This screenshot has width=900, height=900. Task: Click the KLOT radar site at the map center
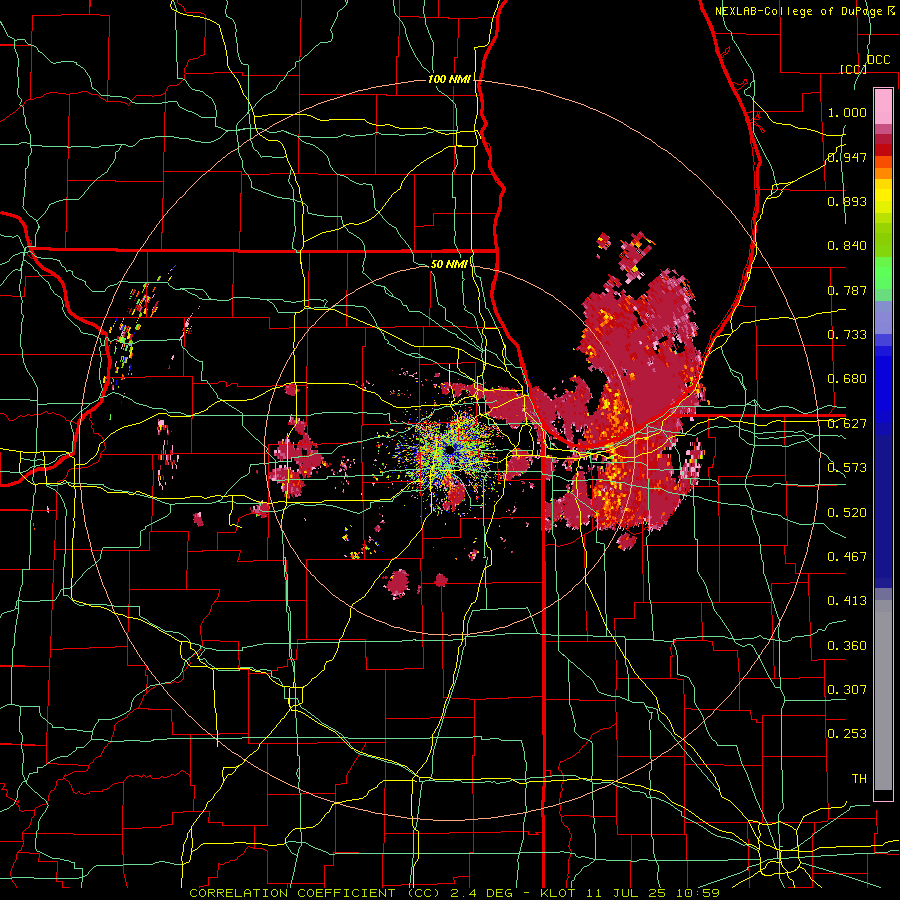(x=449, y=450)
